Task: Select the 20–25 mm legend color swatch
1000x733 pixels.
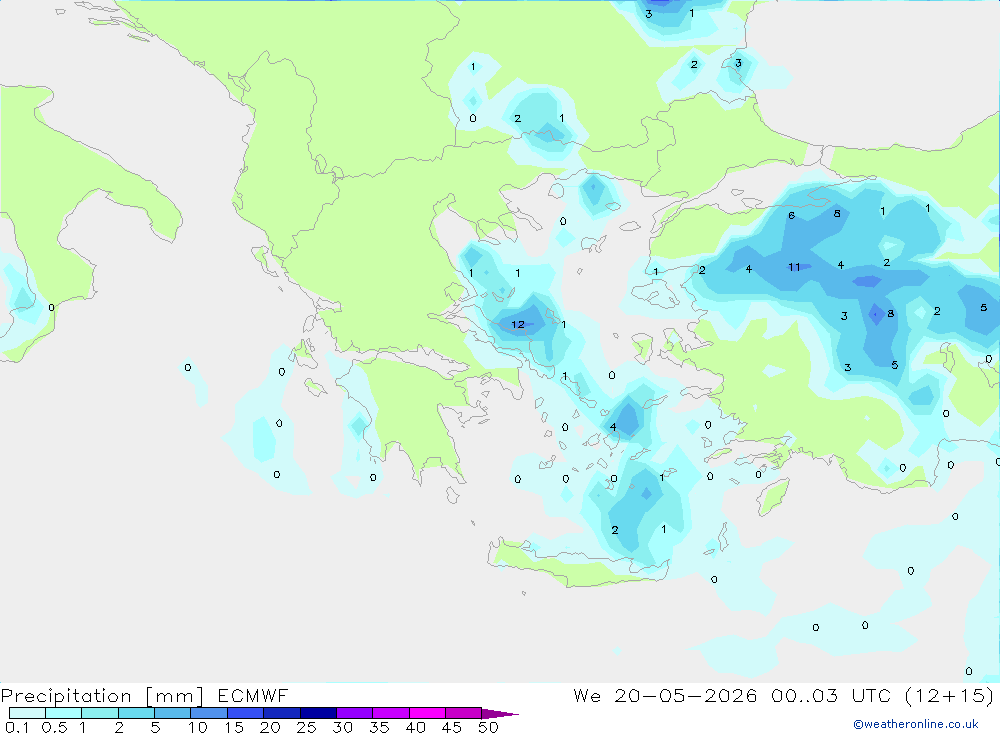Action: point(281,713)
